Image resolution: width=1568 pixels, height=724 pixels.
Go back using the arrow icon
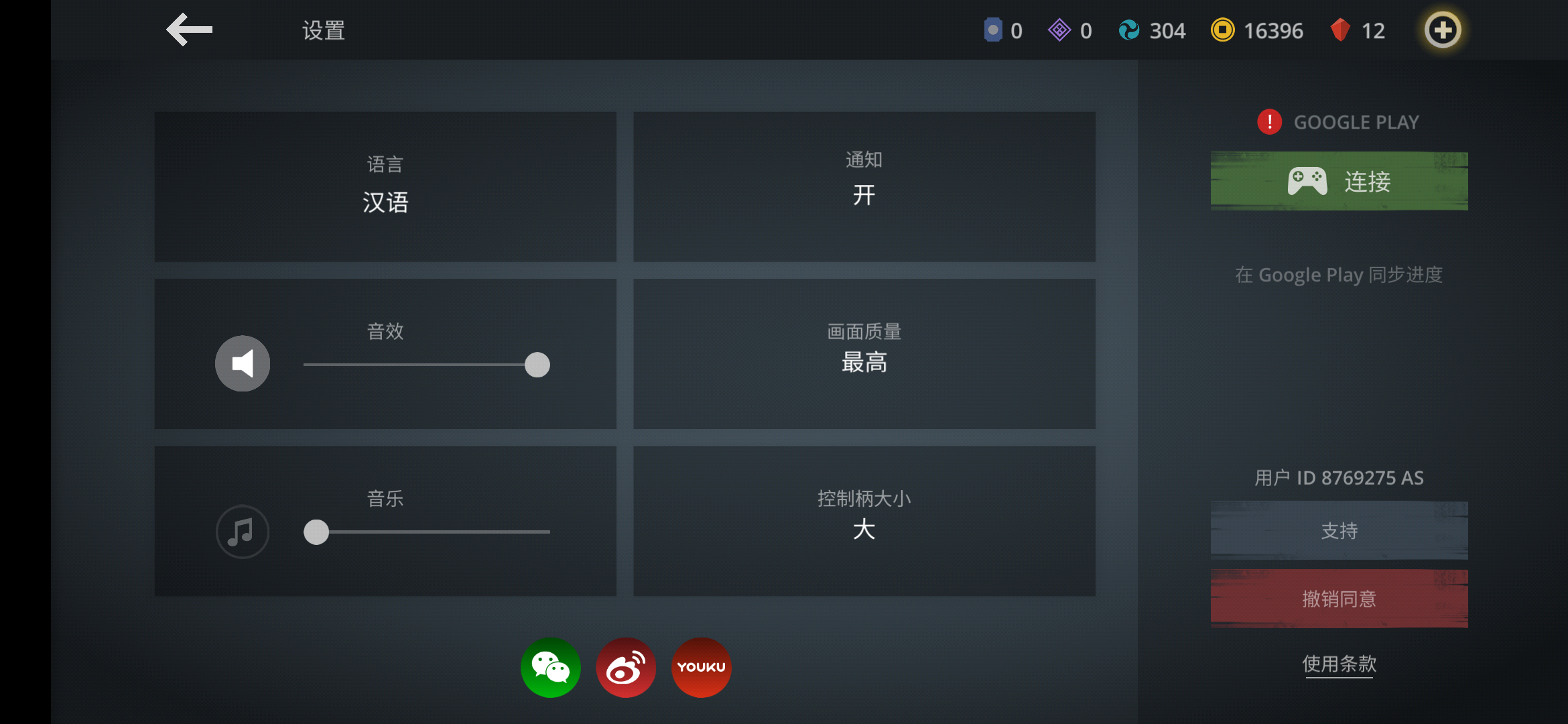point(190,30)
